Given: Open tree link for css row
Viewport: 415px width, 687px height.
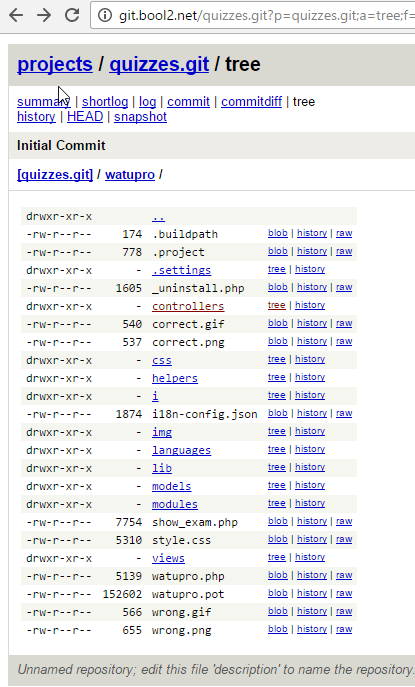Looking at the screenshot, I should point(277,359).
